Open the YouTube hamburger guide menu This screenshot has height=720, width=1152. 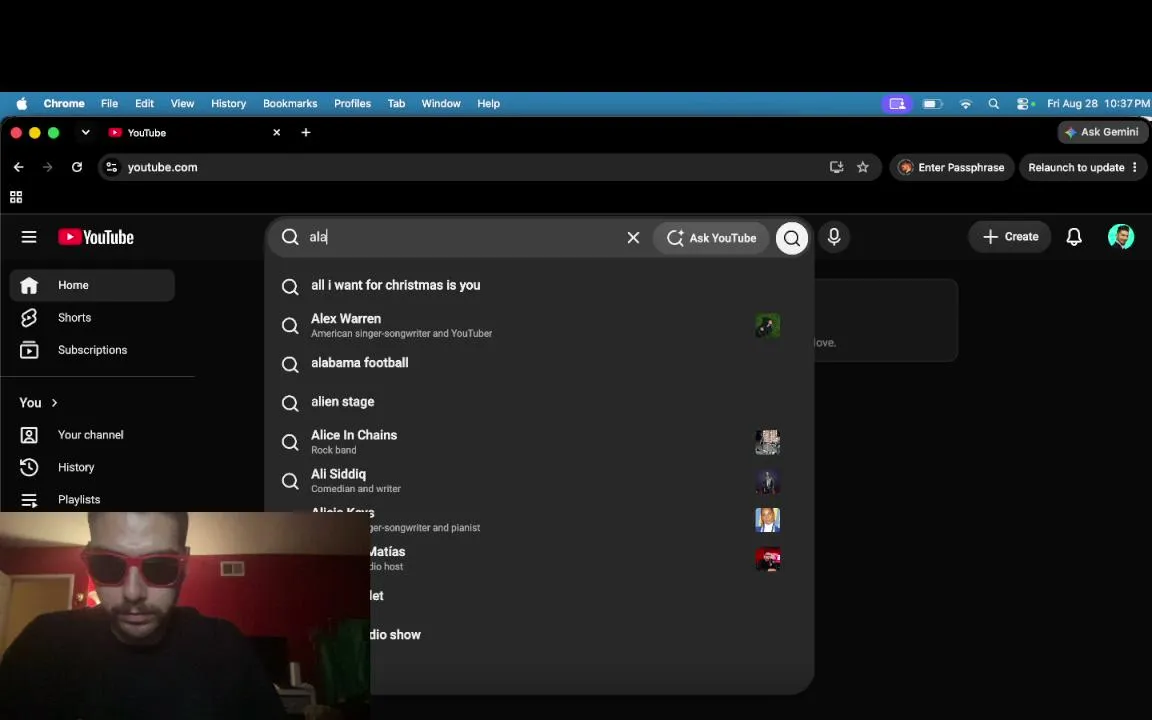pyautogui.click(x=29, y=237)
